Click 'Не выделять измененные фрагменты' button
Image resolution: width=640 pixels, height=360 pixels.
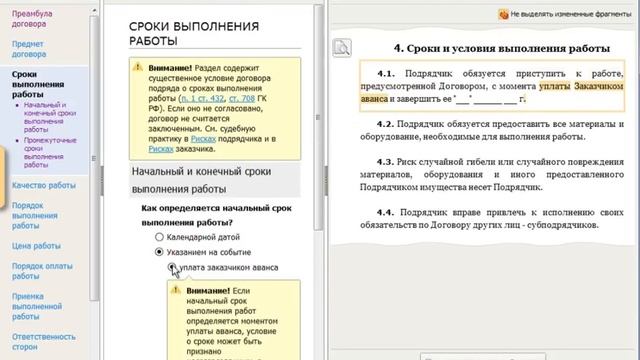[564, 14]
